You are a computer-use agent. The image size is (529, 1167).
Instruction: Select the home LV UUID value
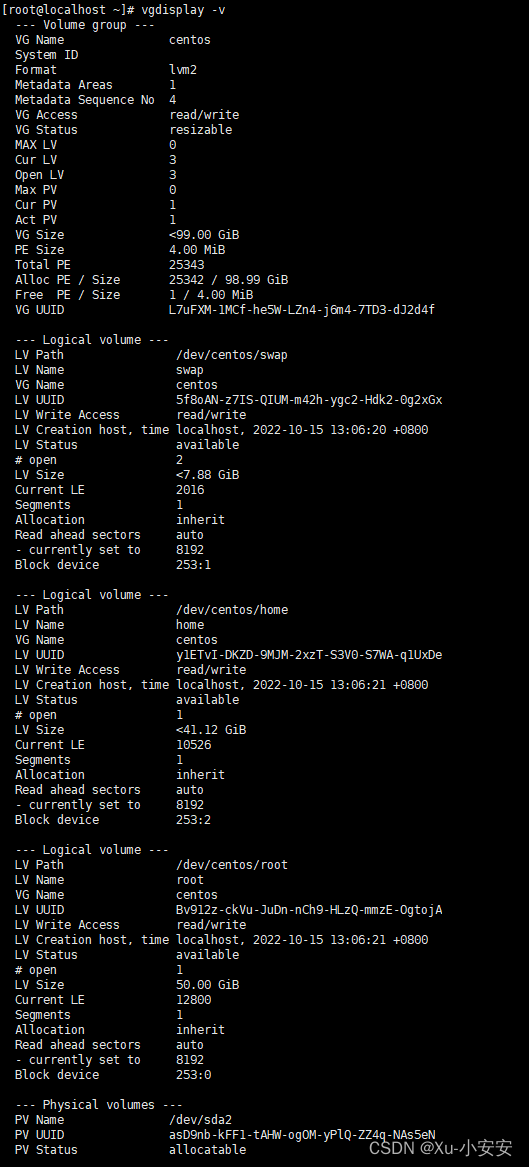tap(309, 655)
